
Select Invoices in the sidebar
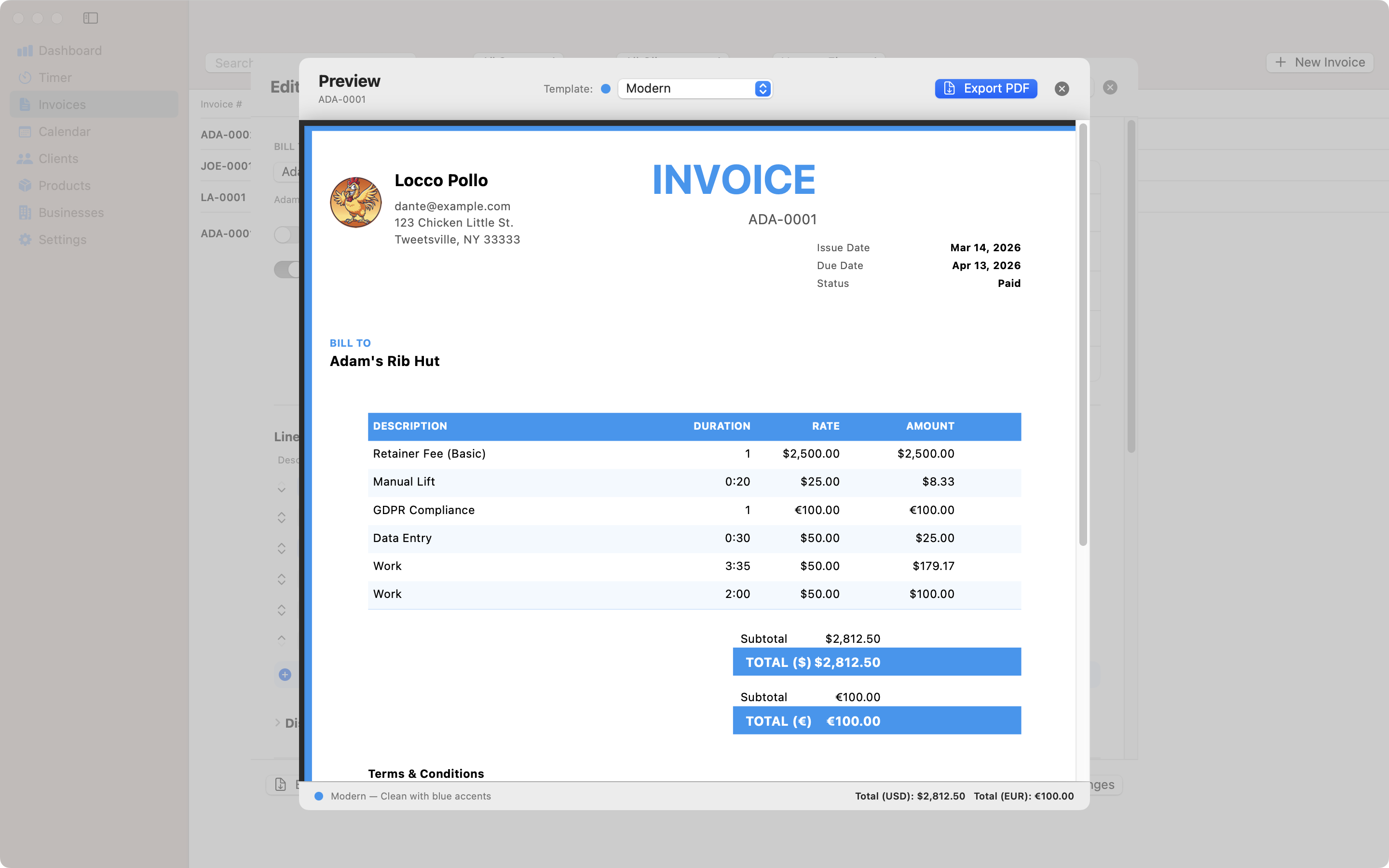point(94,105)
